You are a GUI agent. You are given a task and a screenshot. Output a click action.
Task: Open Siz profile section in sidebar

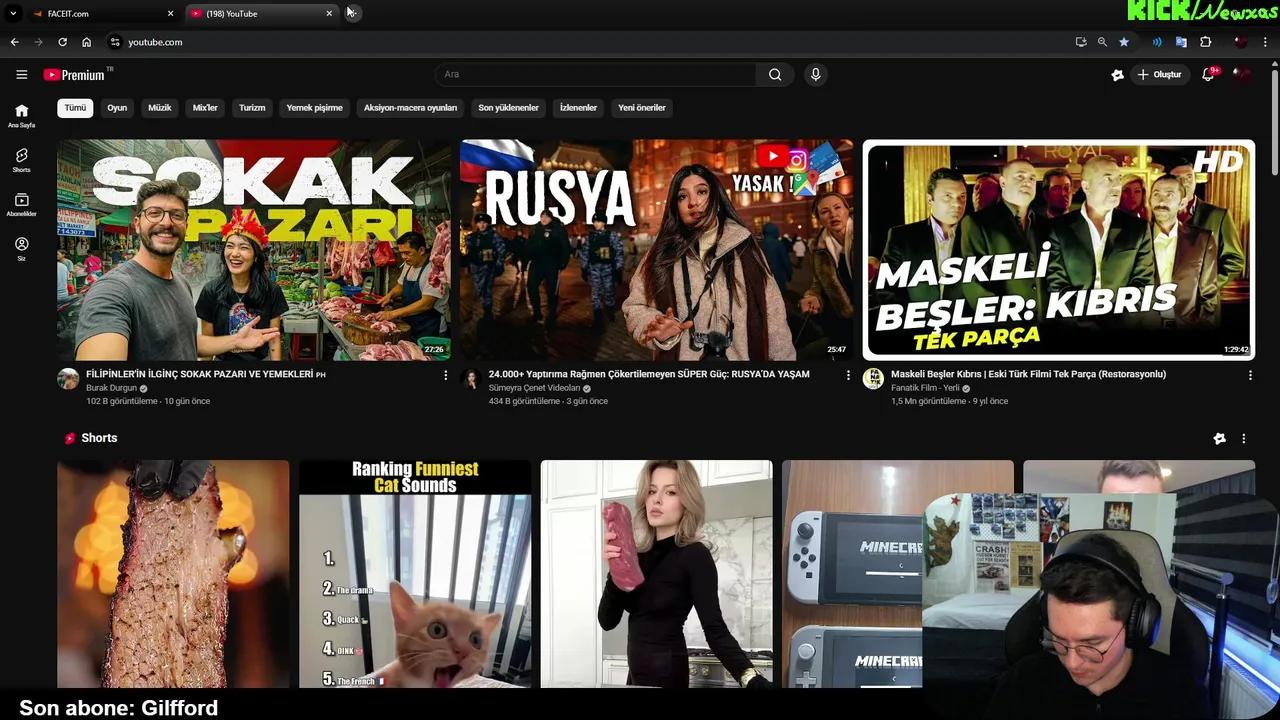coord(21,249)
